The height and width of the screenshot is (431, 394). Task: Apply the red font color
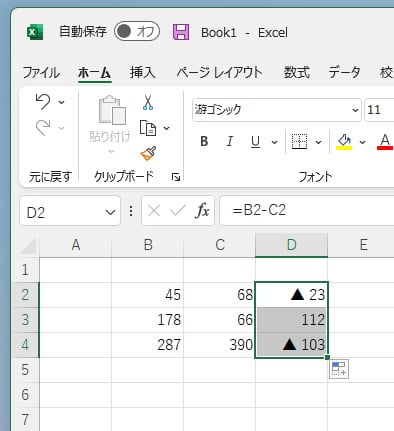coord(385,142)
